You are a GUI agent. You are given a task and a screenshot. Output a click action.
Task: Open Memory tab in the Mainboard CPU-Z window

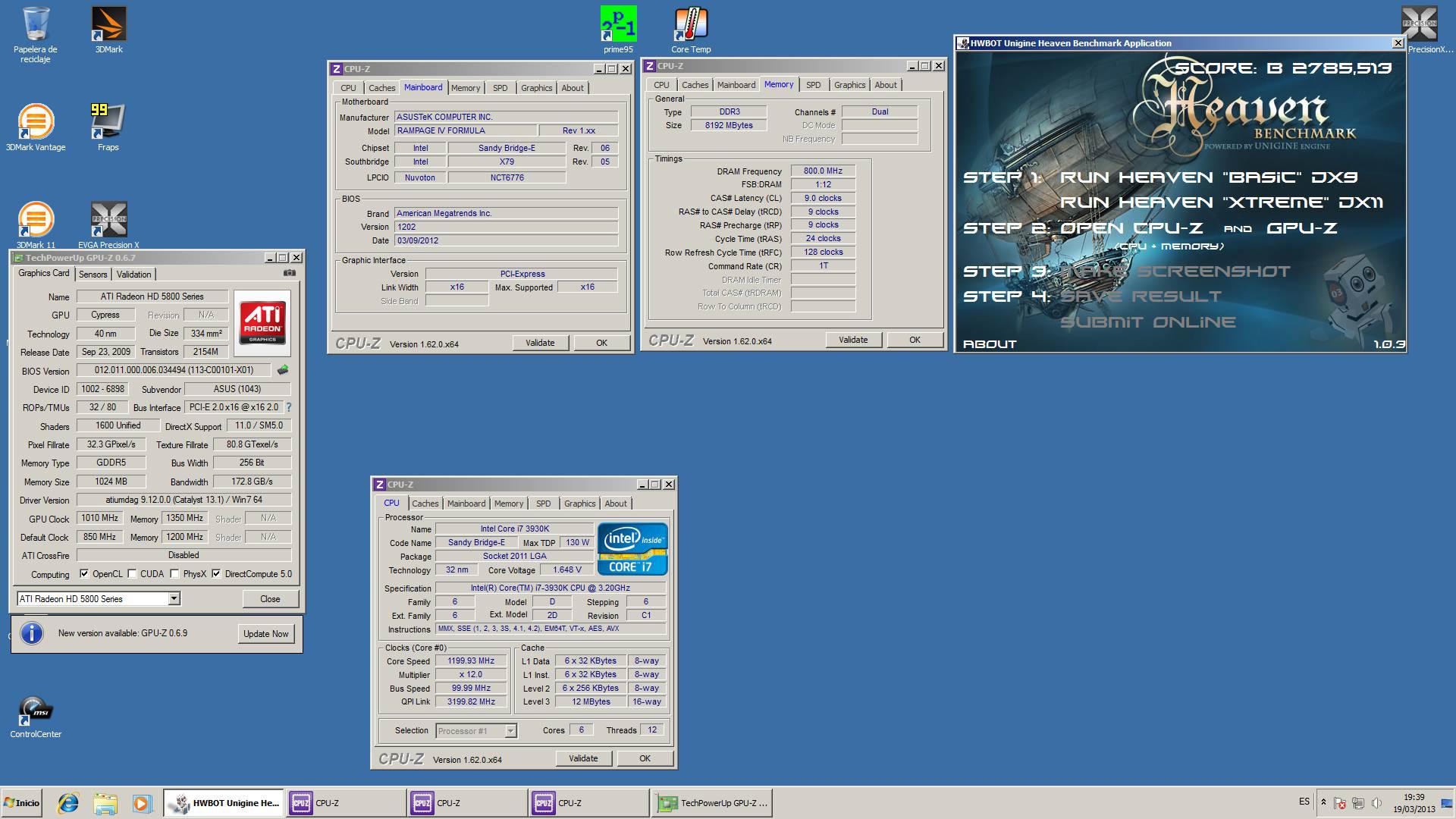pos(466,88)
